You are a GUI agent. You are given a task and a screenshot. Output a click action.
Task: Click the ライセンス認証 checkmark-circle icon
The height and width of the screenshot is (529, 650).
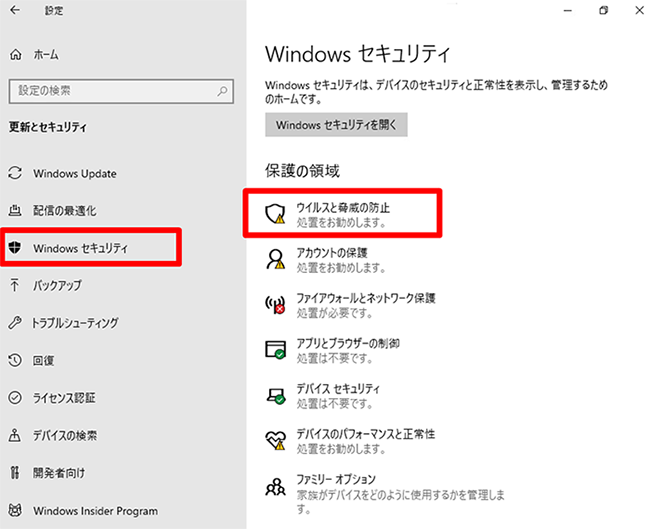click(15, 398)
